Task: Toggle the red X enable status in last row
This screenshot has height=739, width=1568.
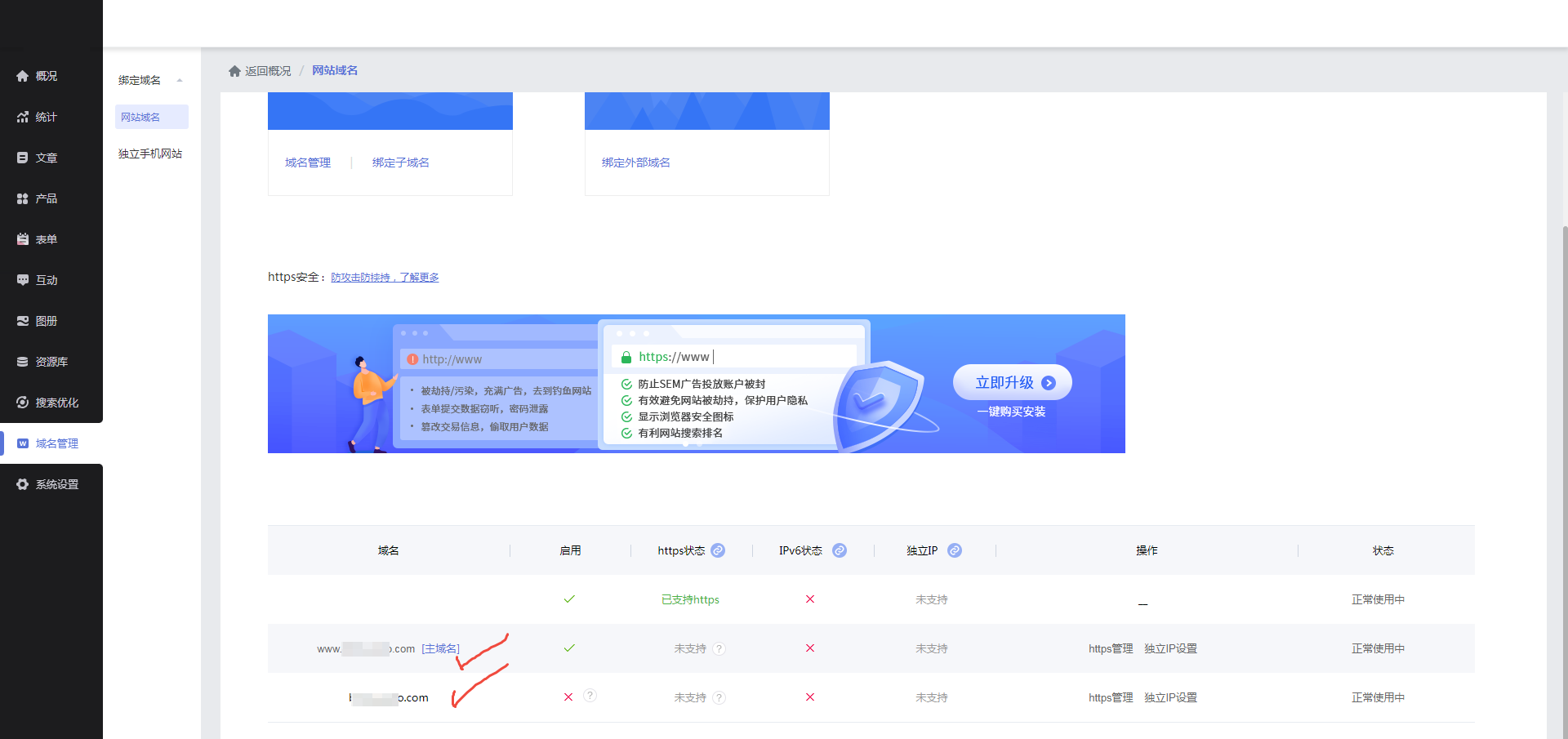Action: point(568,697)
